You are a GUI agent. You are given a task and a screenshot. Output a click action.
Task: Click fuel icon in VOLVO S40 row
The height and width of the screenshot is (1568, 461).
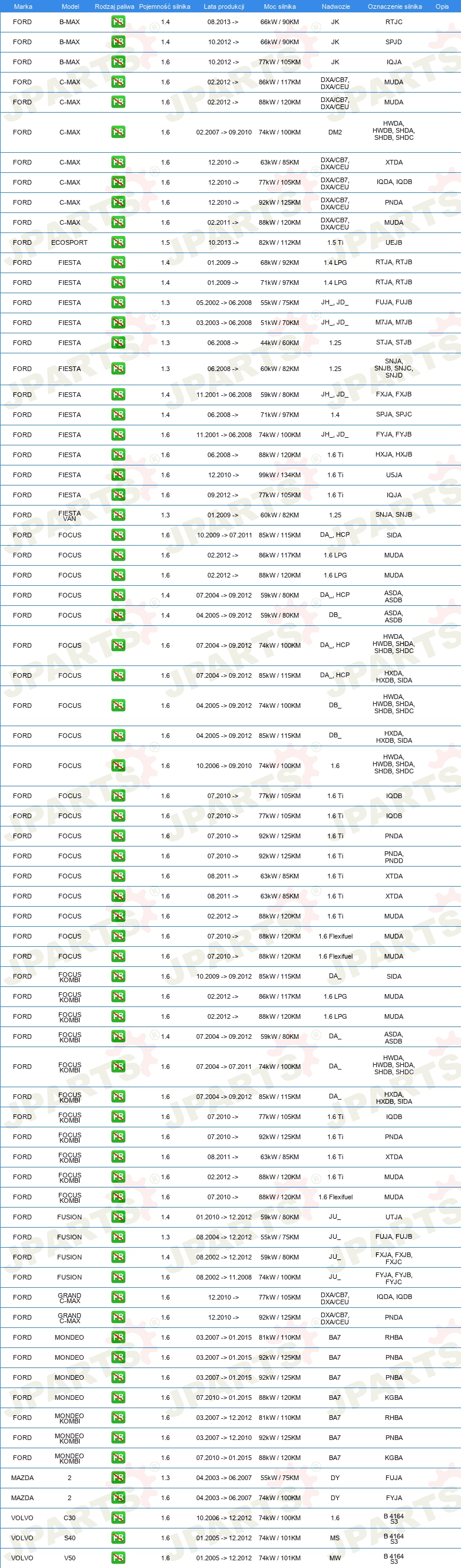tap(118, 1538)
